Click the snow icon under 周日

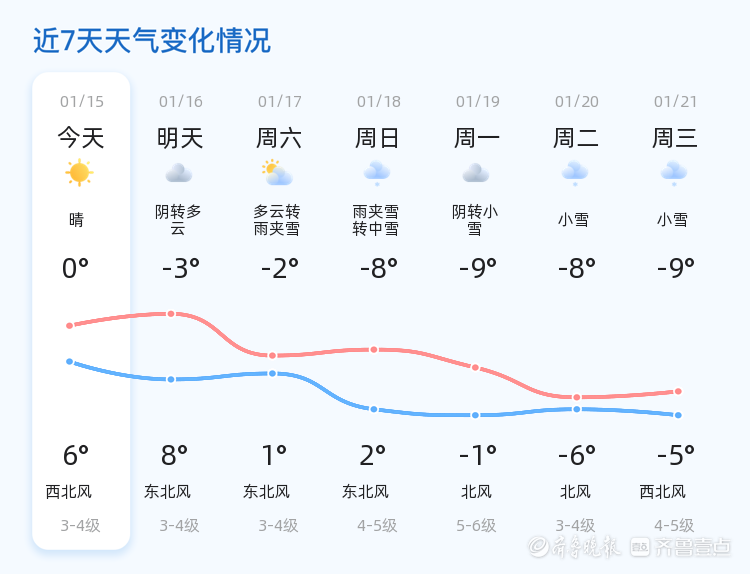(x=376, y=173)
